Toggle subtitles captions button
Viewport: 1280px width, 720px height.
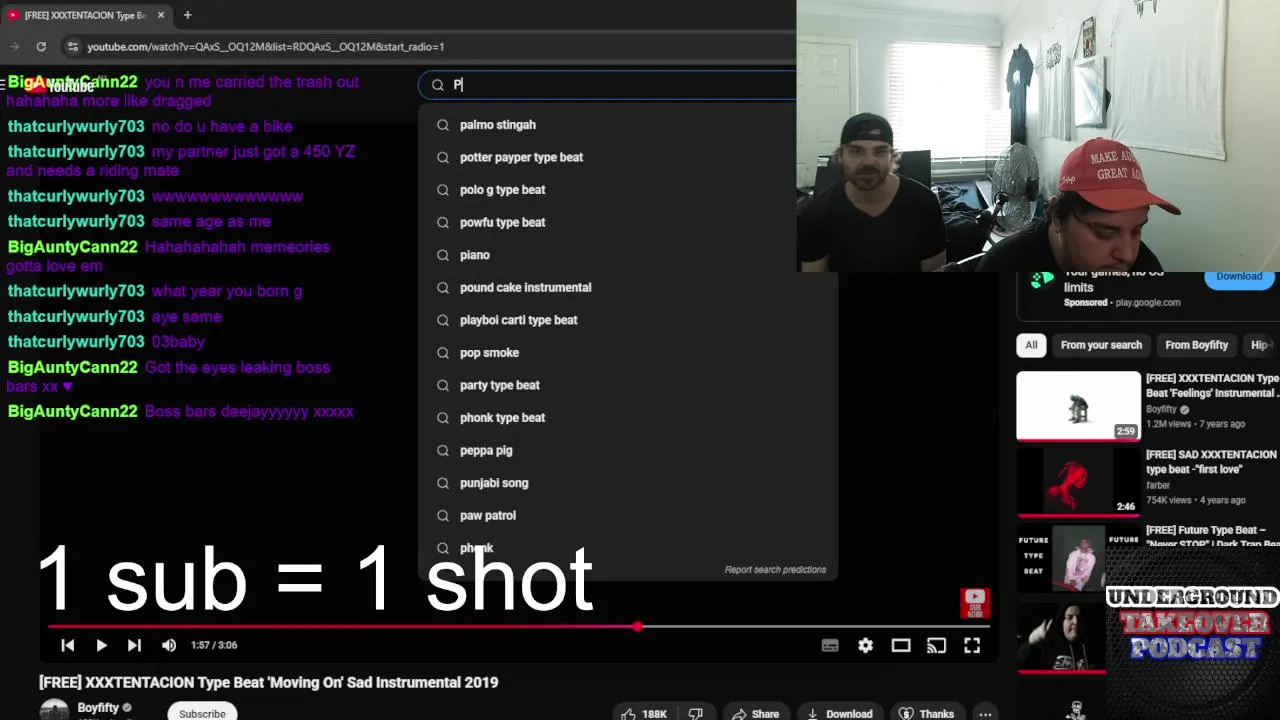click(x=830, y=645)
